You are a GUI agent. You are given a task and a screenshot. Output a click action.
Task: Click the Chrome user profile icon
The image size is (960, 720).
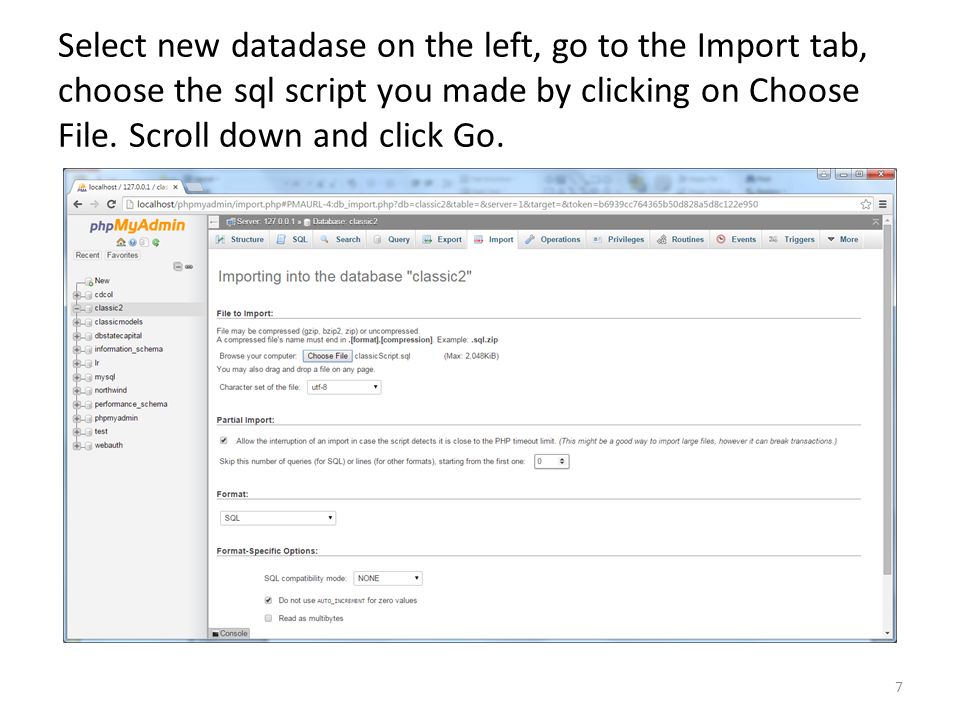(824, 174)
